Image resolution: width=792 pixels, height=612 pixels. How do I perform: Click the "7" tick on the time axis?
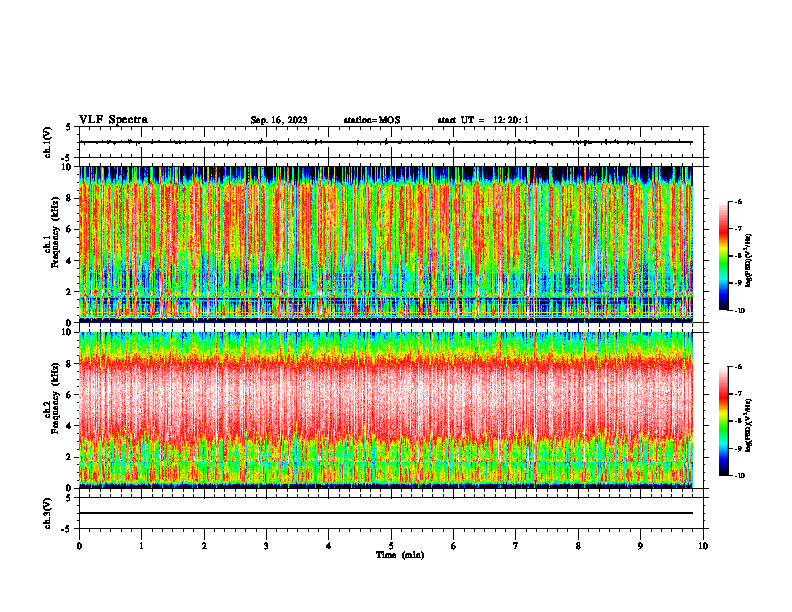pyautogui.click(x=516, y=546)
